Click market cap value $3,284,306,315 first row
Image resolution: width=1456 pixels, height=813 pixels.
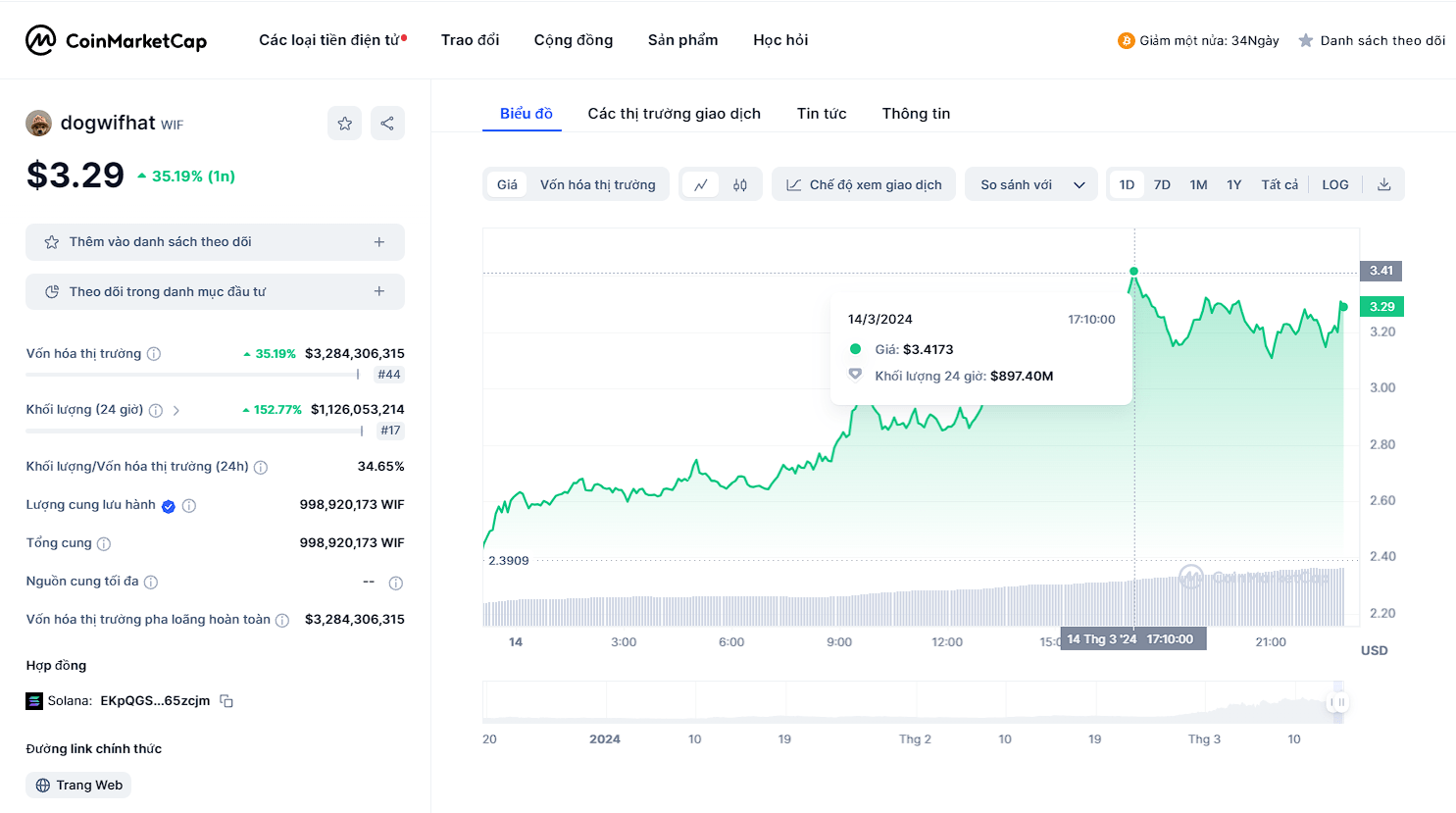click(355, 354)
